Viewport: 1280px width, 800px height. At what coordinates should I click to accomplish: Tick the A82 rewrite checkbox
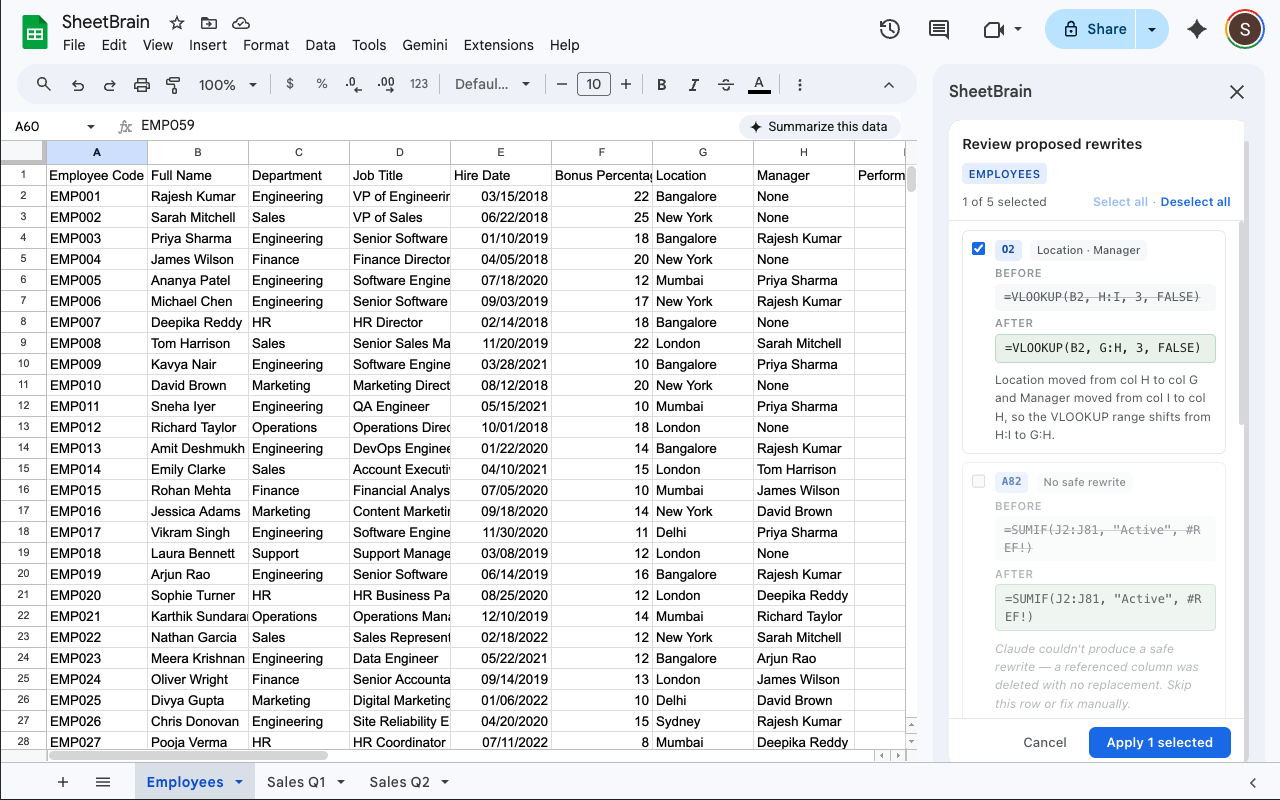click(x=979, y=481)
